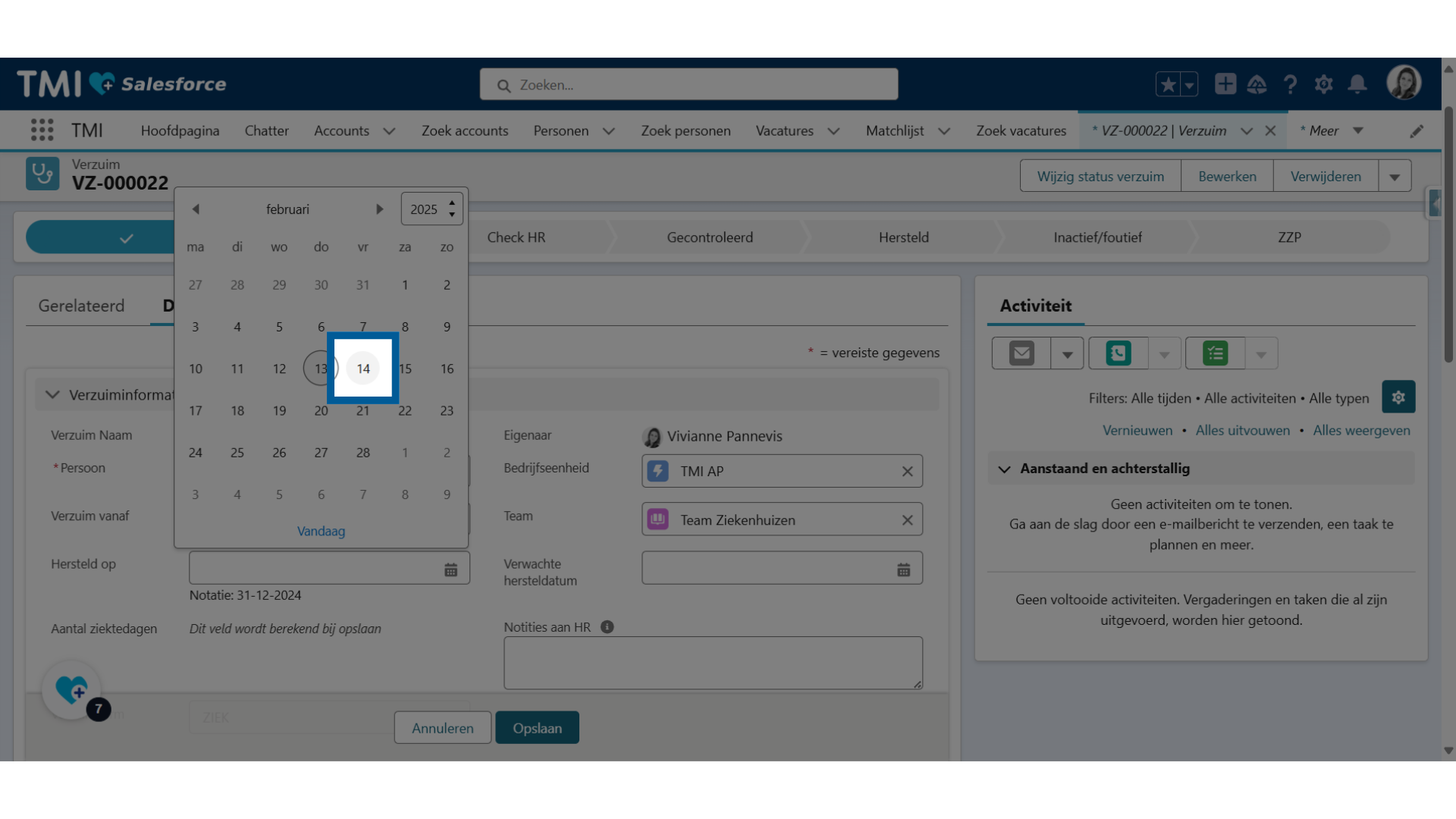The width and height of the screenshot is (1456, 819).
Task: Open the global actions plus icon
Action: coord(1225,84)
